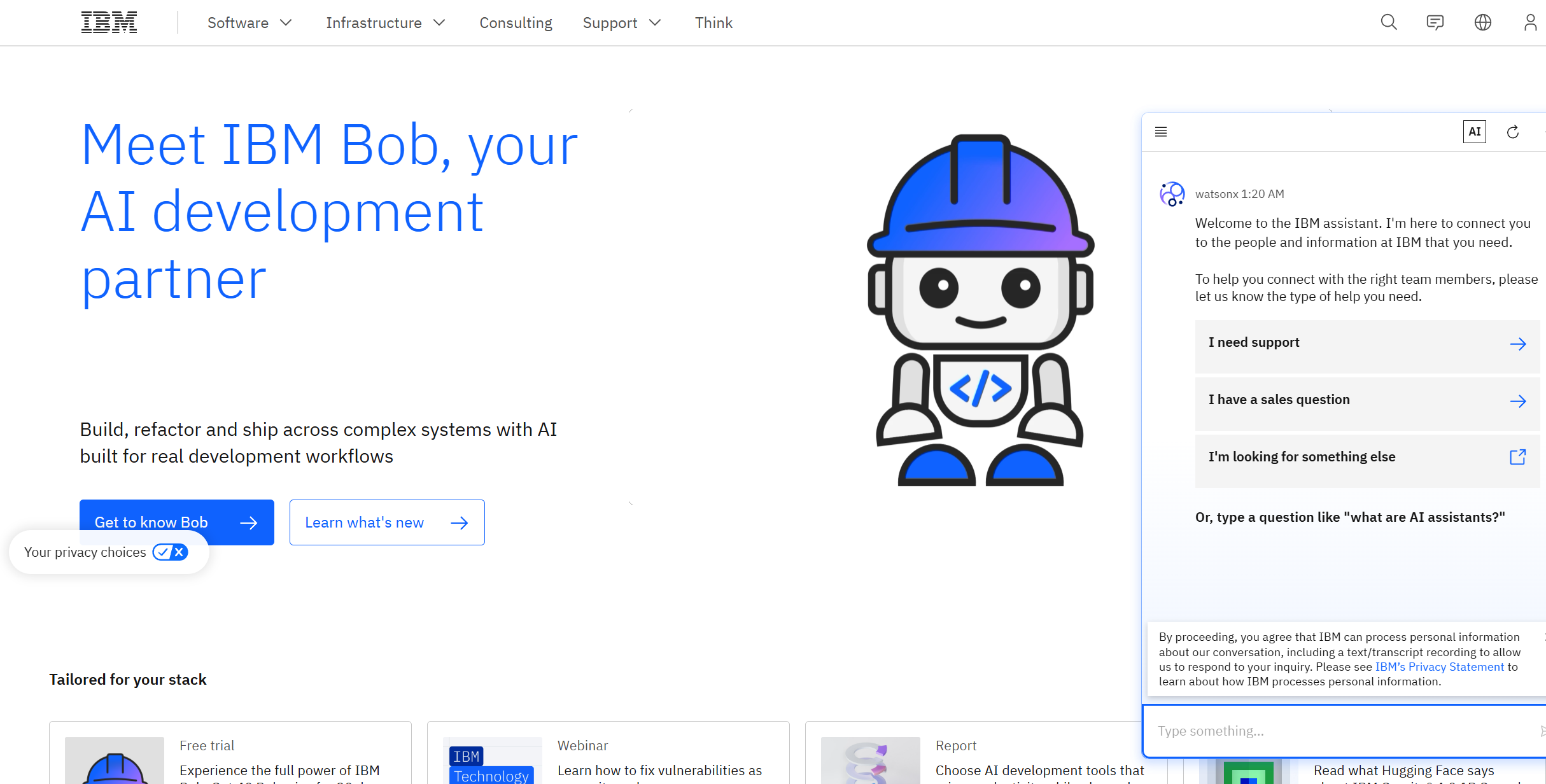Toggle the Your privacy choices switch

tap(171, 552)
